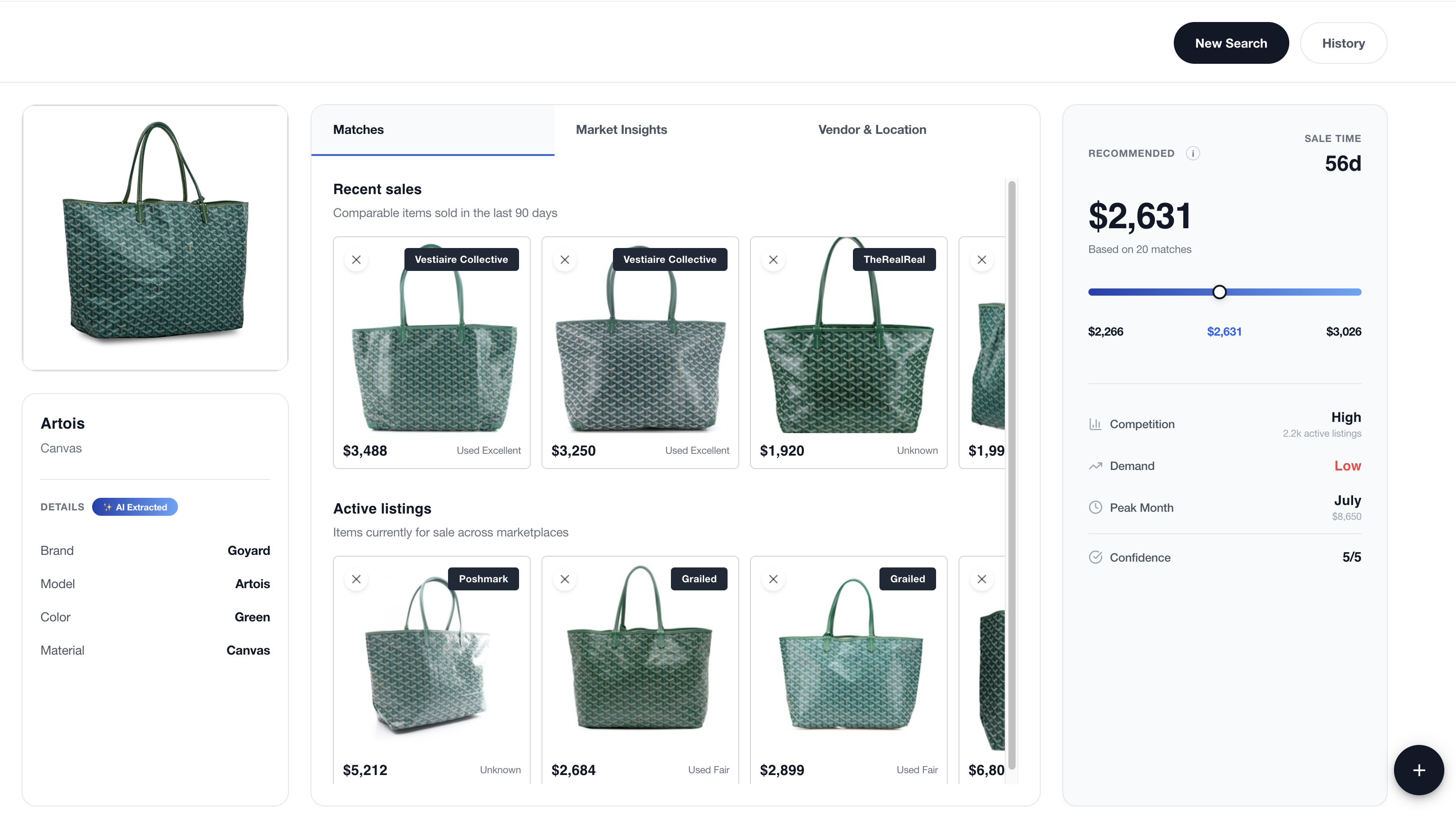
Task: Dismiss the TheRealReal $1,920 match
Action: [773, 260]
